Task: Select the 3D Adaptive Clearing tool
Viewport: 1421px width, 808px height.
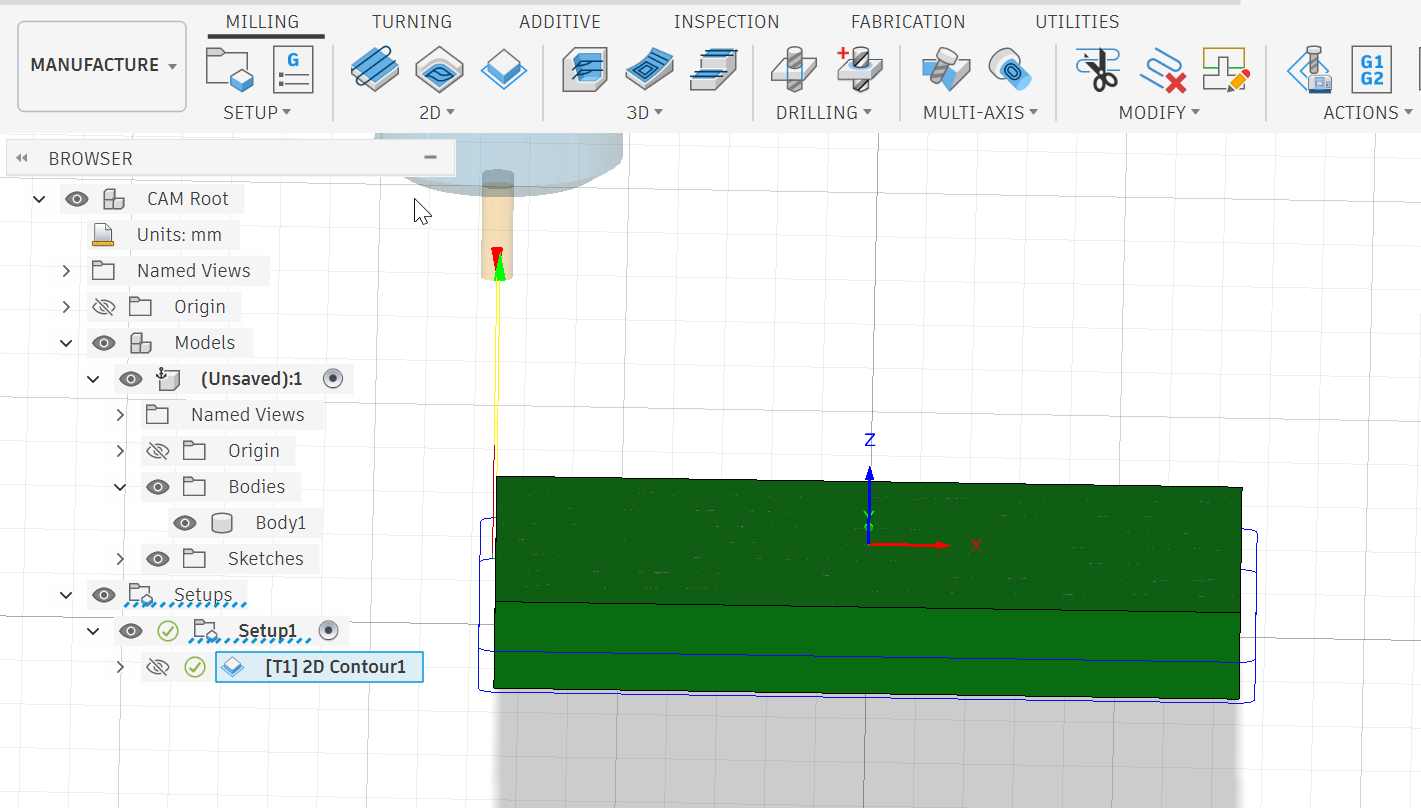Action: (x=585, y=69)
